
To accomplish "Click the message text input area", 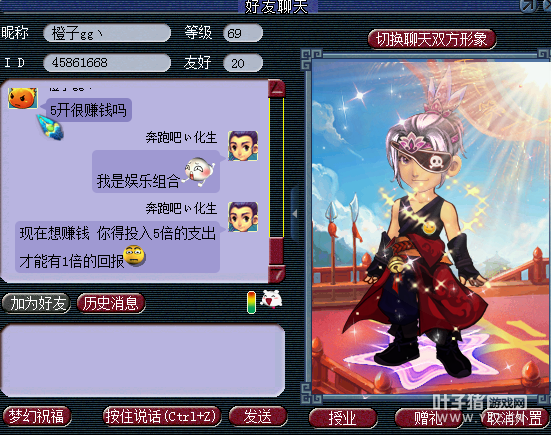I will [x=143, y=361].
